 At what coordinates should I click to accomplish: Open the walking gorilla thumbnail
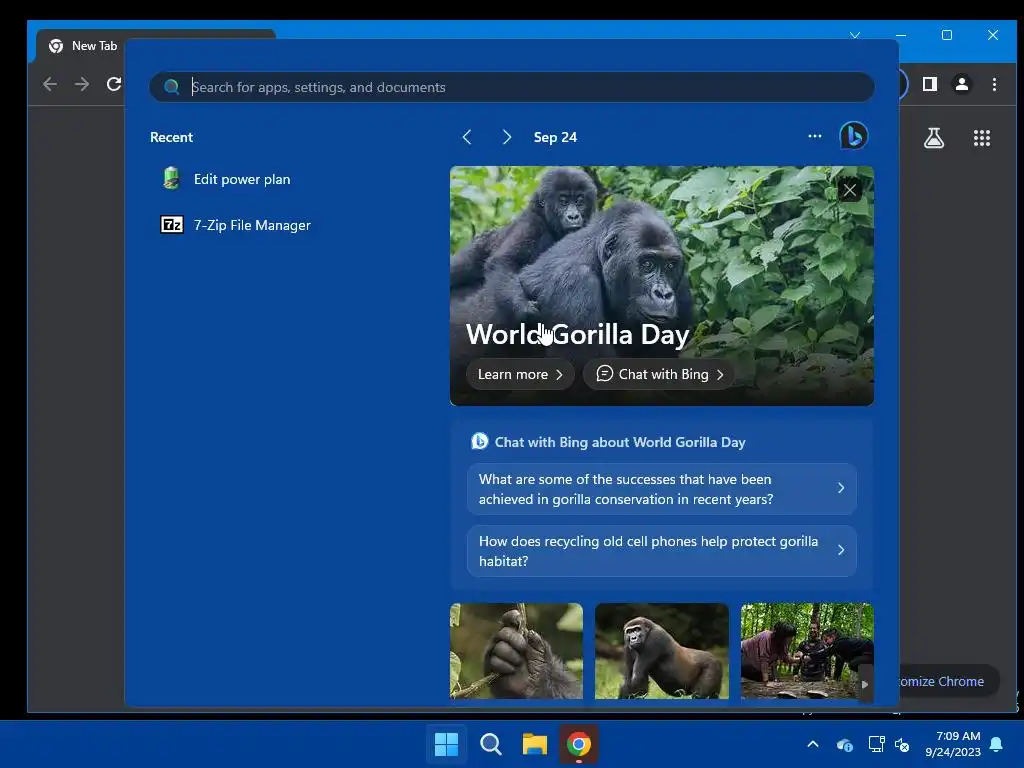[x=662, y=651]
